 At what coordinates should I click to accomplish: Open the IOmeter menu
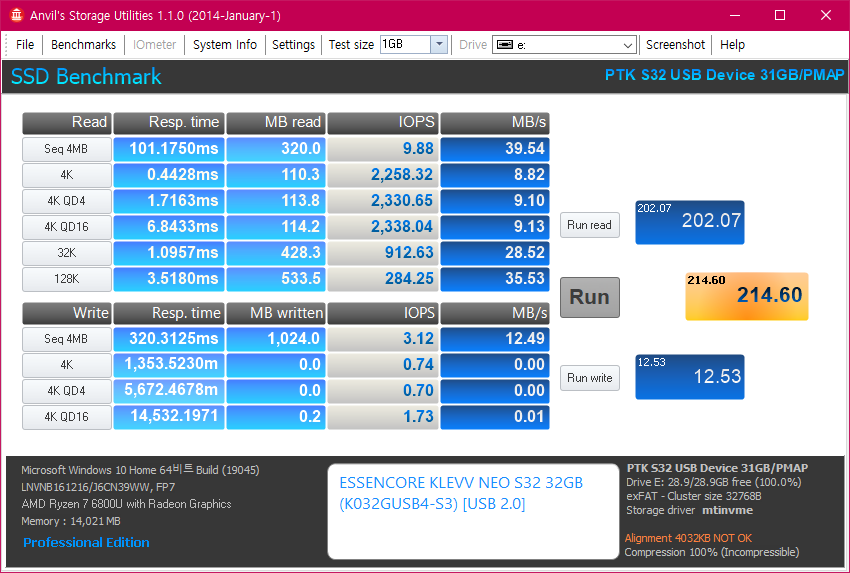(154, 44)
